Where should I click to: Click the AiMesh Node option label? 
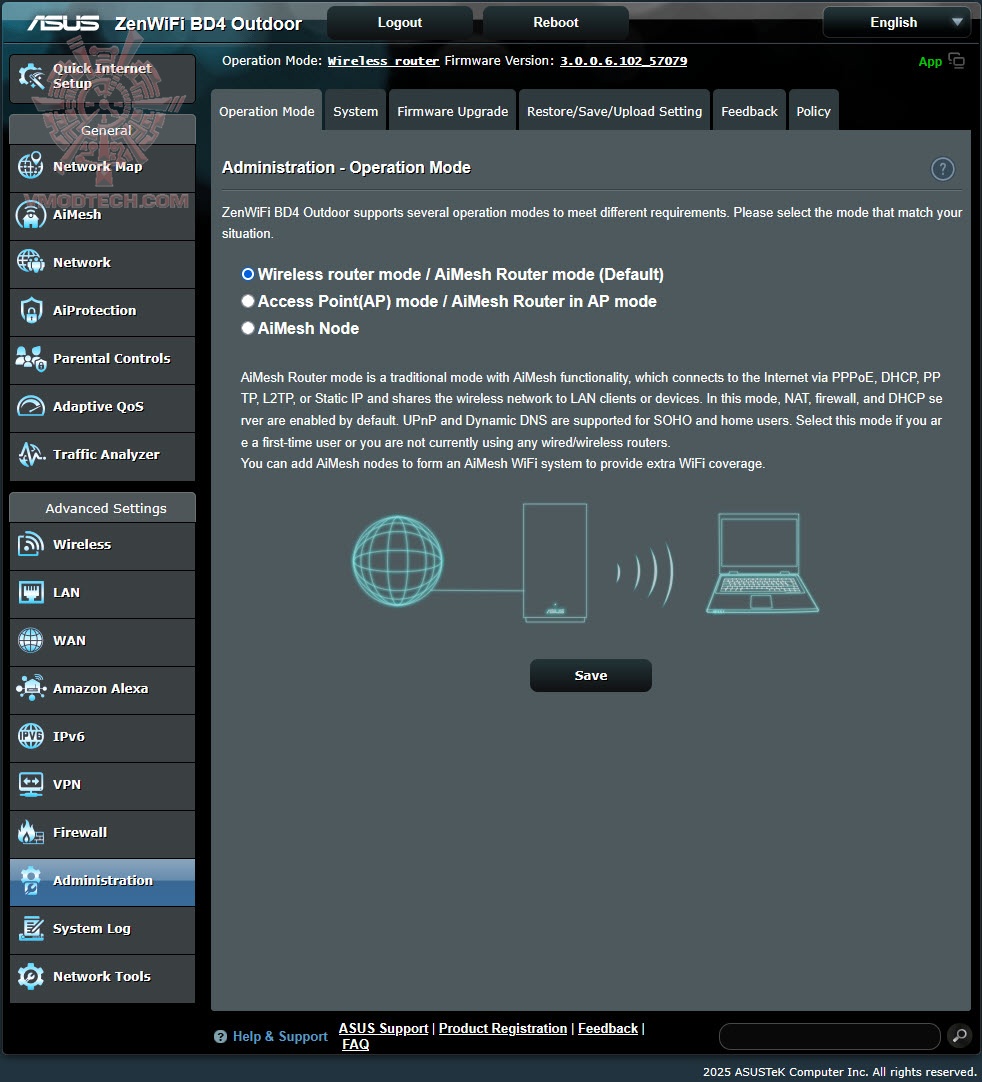[308, 328]
